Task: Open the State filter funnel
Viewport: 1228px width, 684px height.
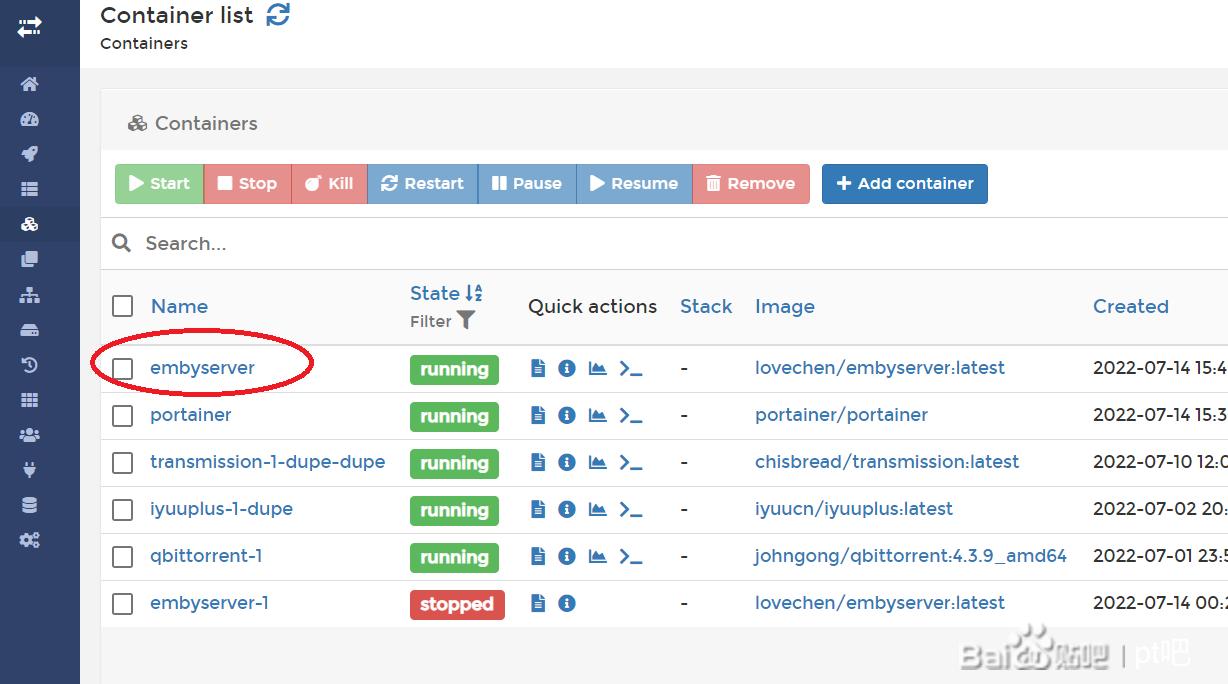Action: tap(465, 321)
